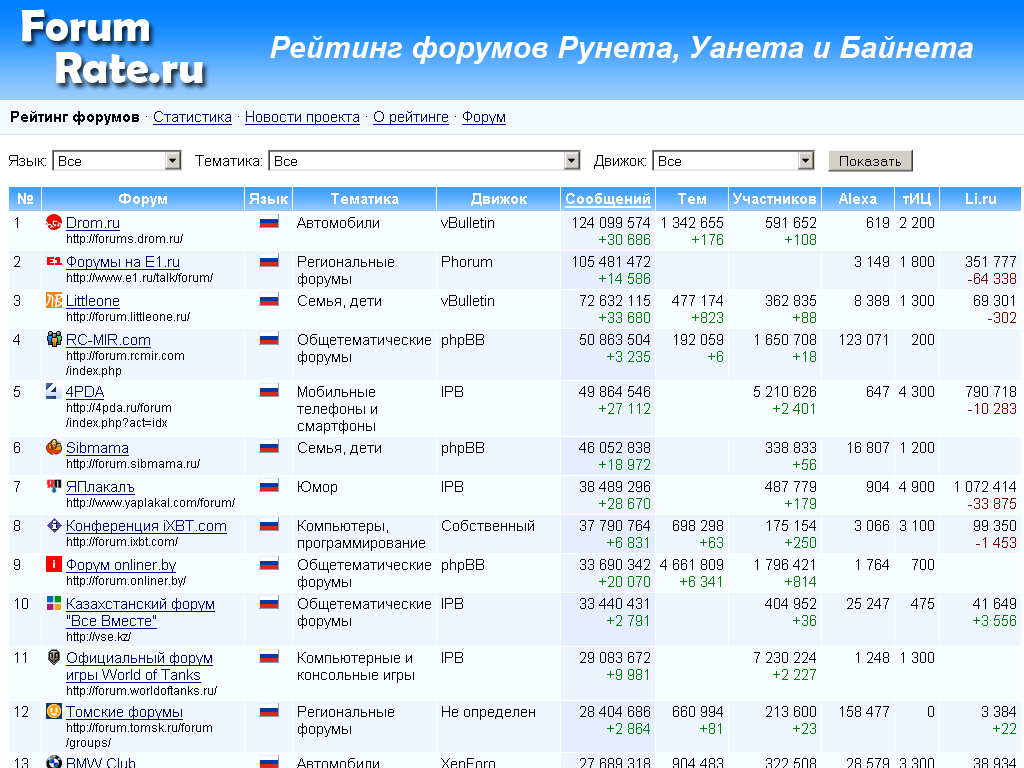This screenshot has height=768, width=1024.
Task: Click the 4PDA forum favicon
Action: (x=54, y=391)
